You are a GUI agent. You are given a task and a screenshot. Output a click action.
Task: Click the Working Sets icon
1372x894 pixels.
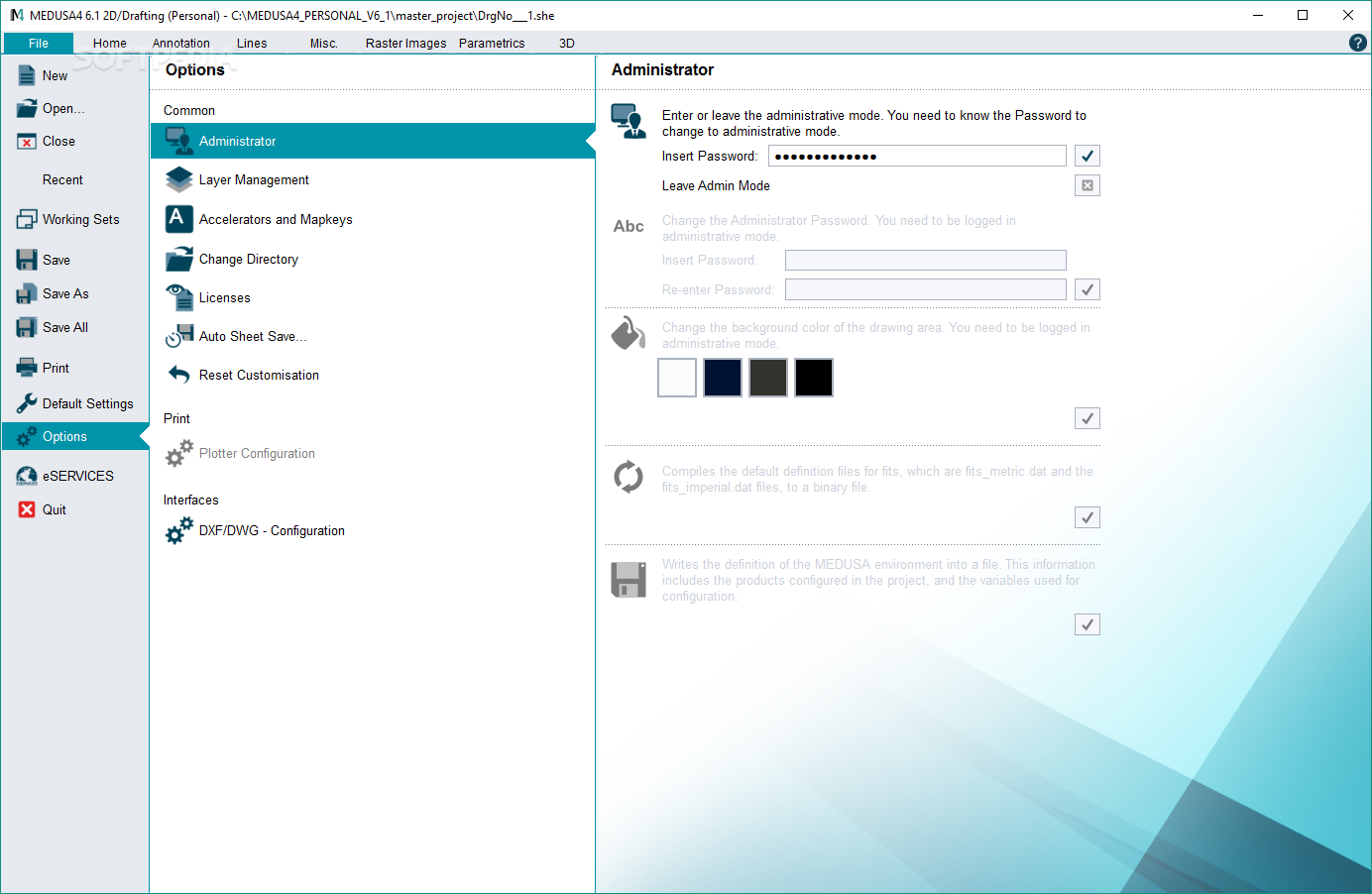coord(27,219)
